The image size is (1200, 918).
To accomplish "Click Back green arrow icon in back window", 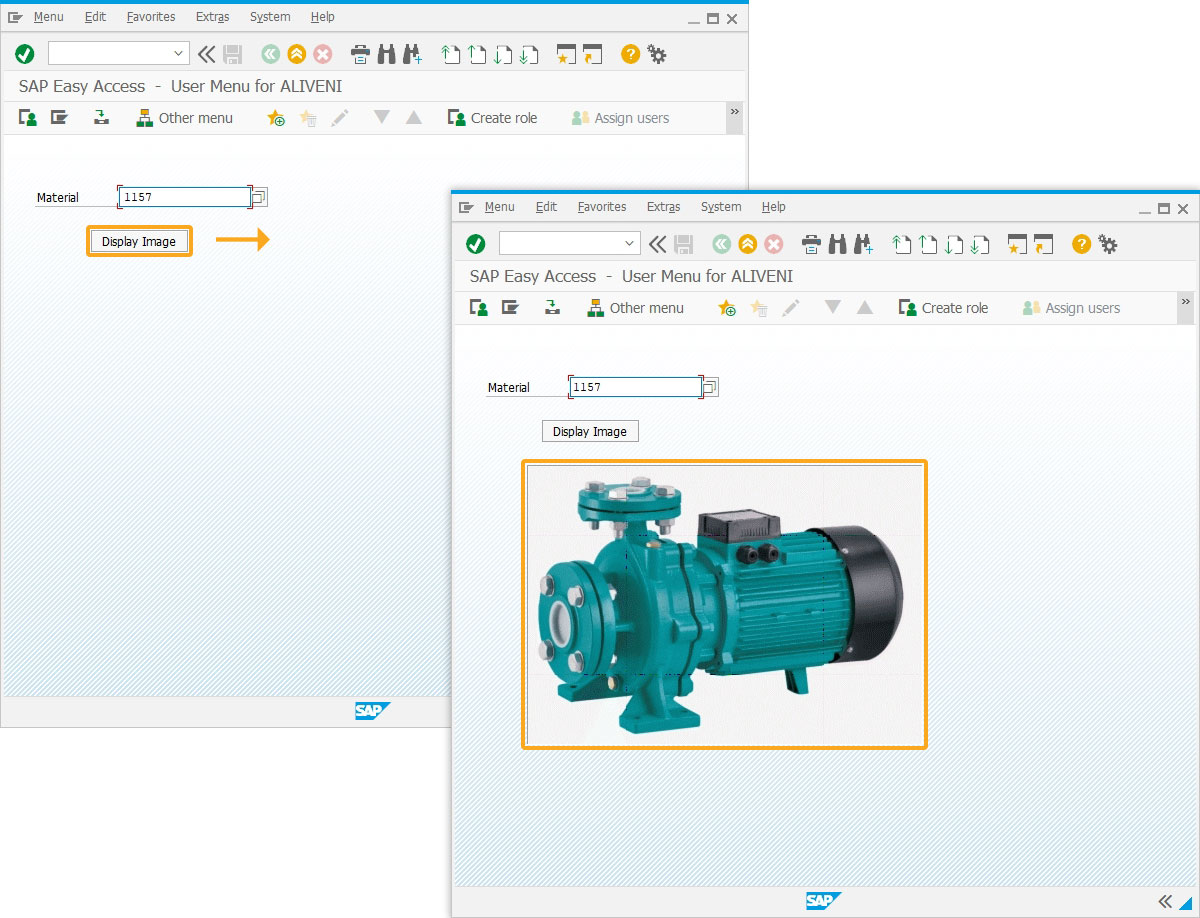I will coord(270,54).
